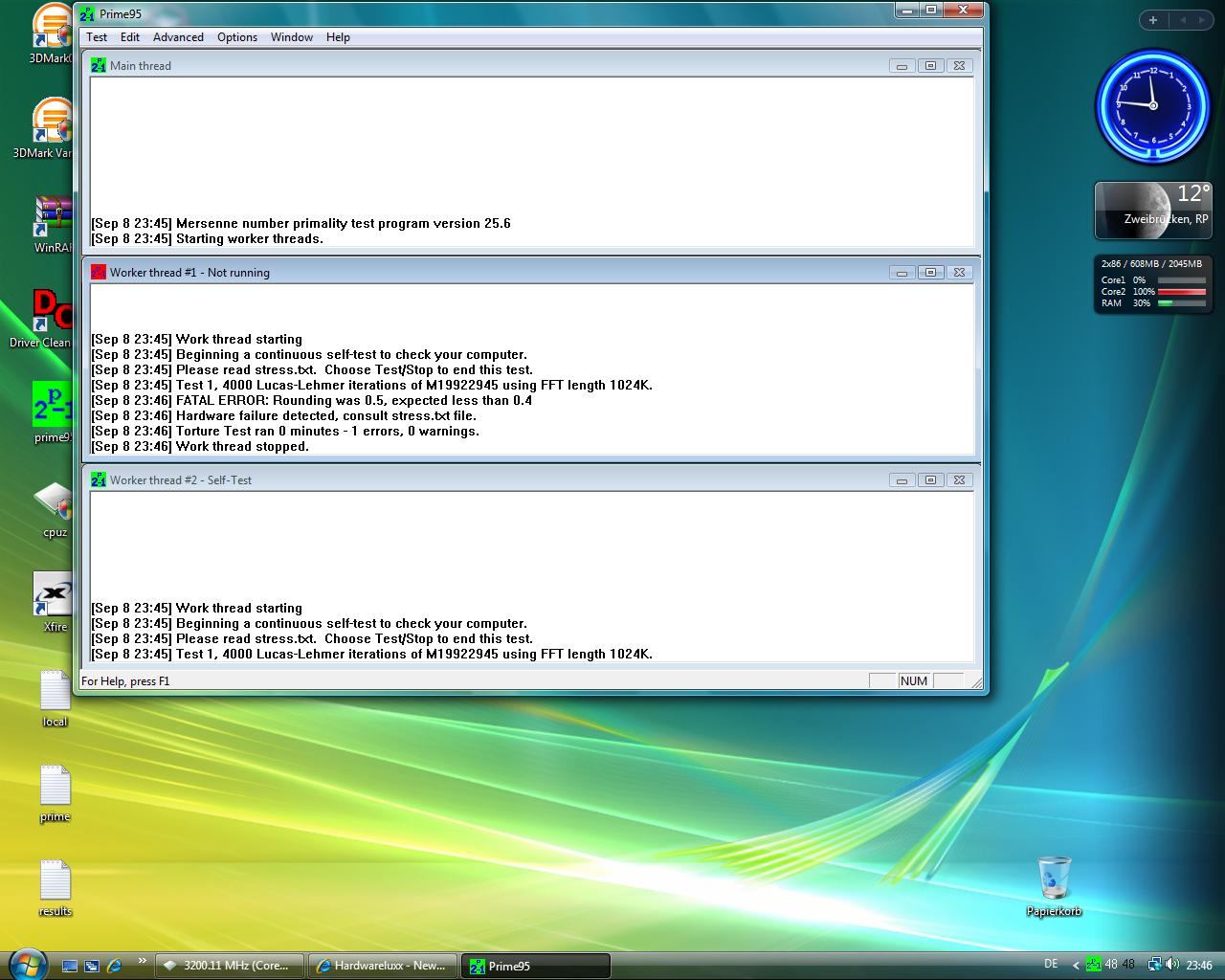Click the Prime95 title bar icon
This screenshot has width=1225, height=980.
(x=87, y=14)
